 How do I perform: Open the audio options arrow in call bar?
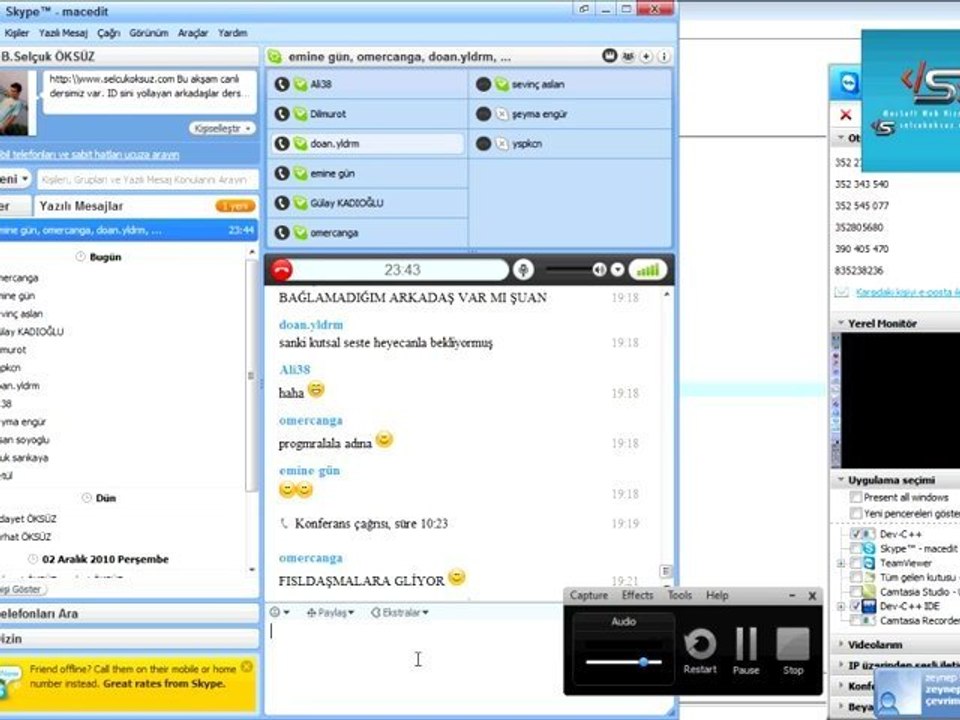618,270
